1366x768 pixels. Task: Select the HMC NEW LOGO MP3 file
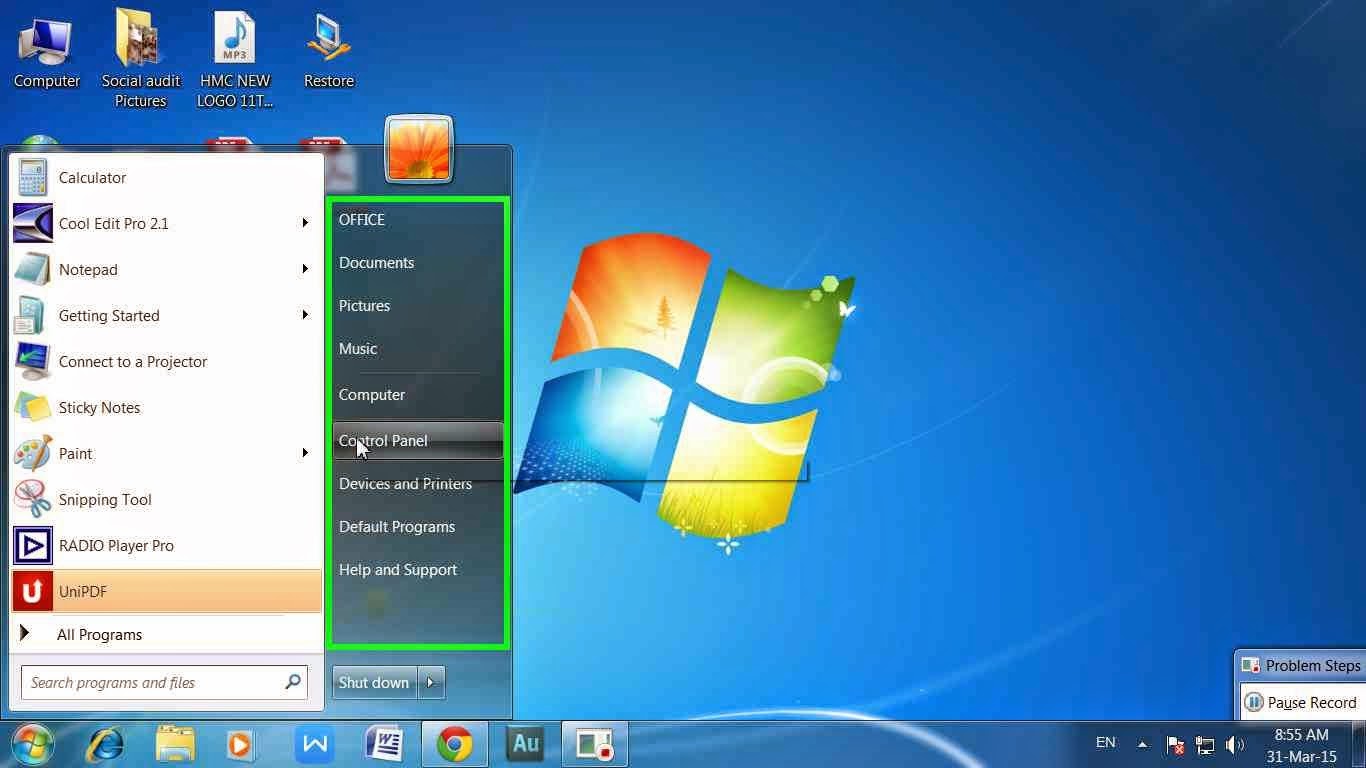tap(235, 59)
